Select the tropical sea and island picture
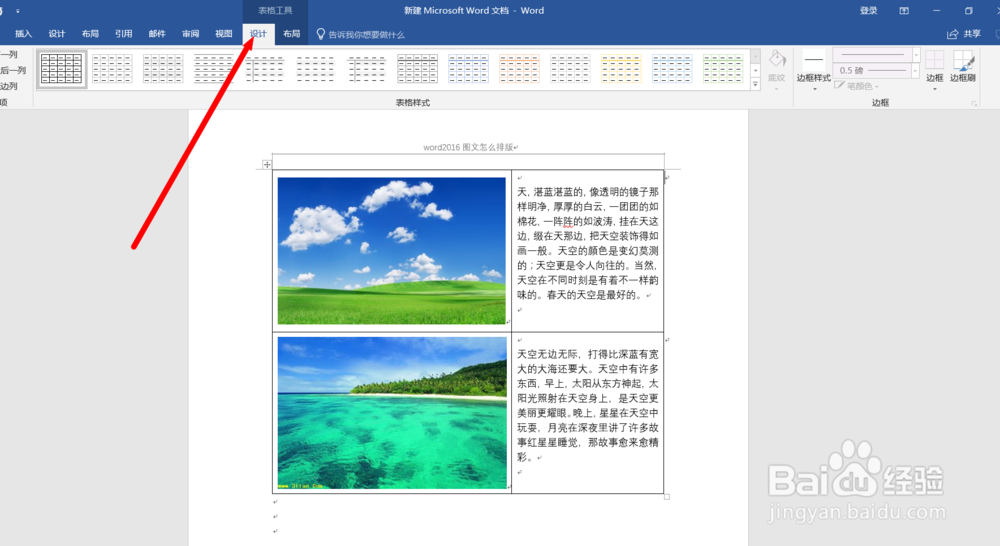Viewport: 1000px width, 546px height. tap(392, 413)
